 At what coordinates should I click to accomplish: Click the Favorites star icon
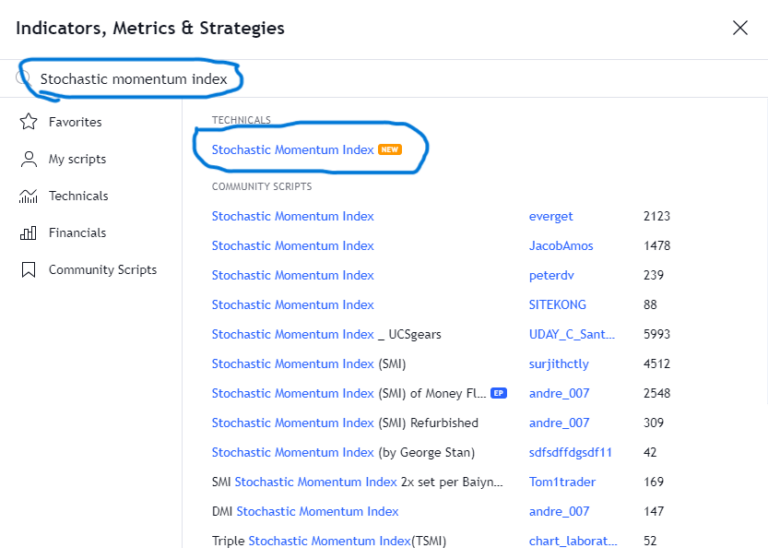(x=29, y=122)
